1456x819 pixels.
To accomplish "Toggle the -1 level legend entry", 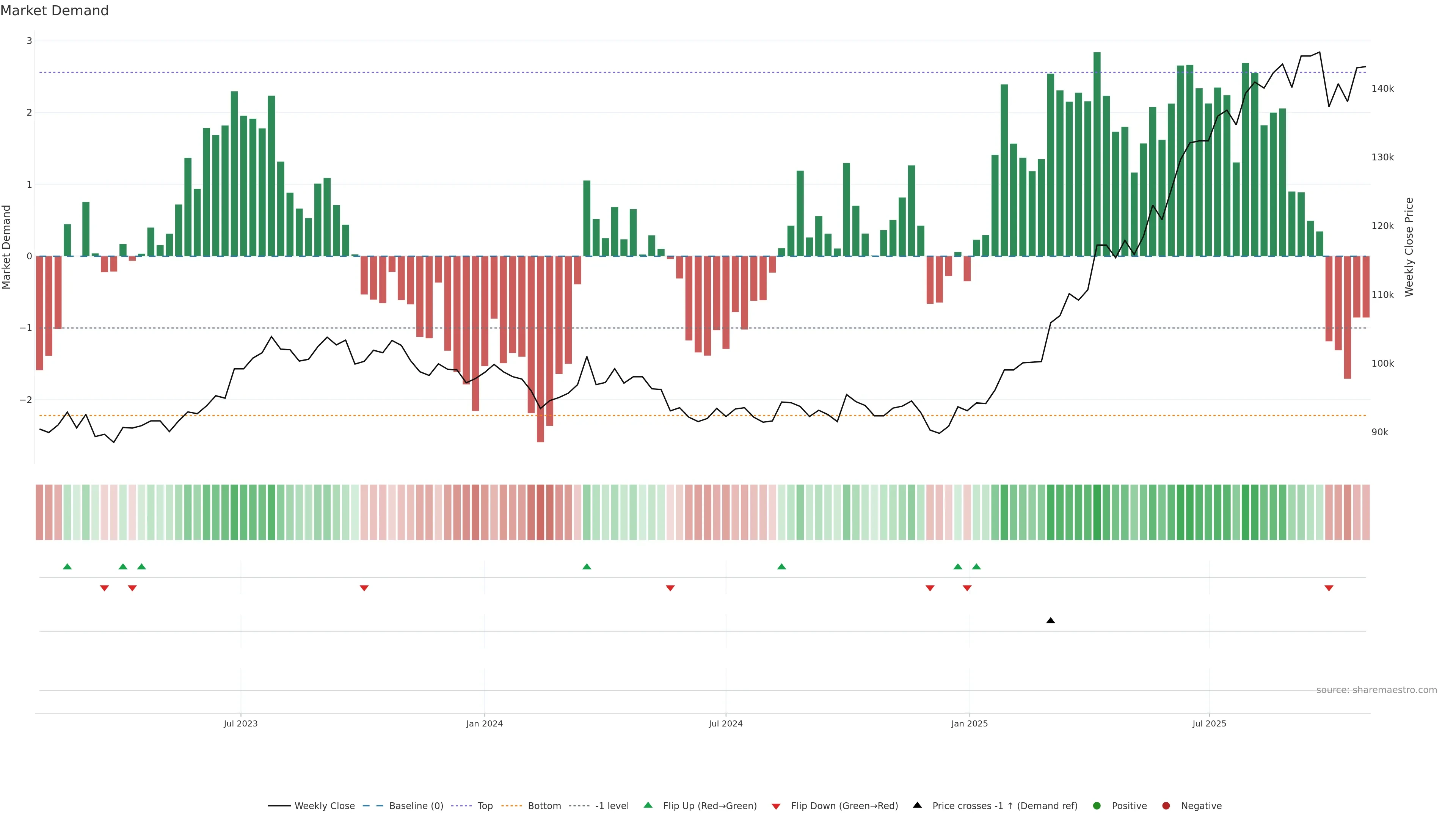I will click(x=612, y=805).
